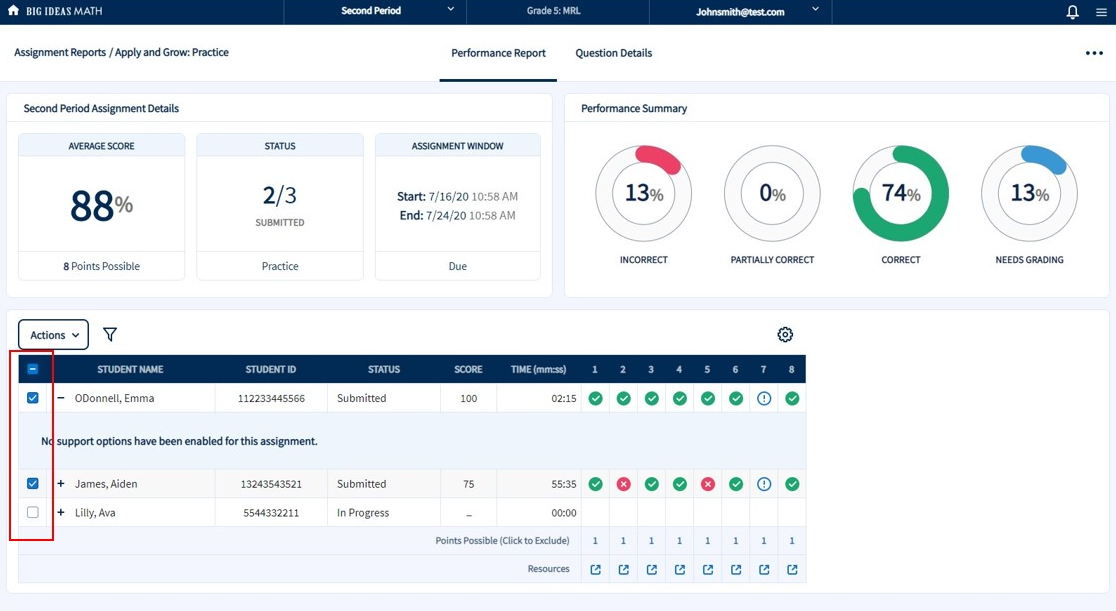
Task: Uncheck the checkbox for James, Aiden
Action: (33, 484)
